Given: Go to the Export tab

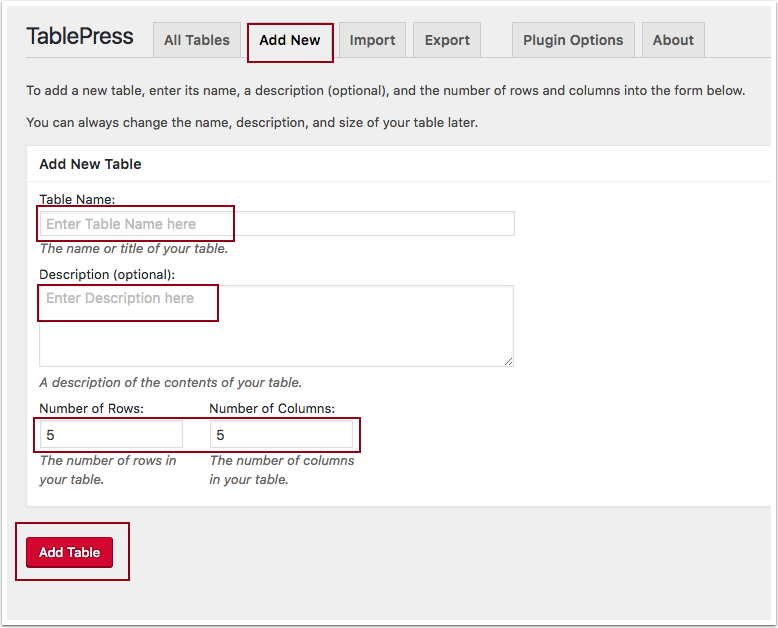Looking at the screenshot, I should click(447, 40).
